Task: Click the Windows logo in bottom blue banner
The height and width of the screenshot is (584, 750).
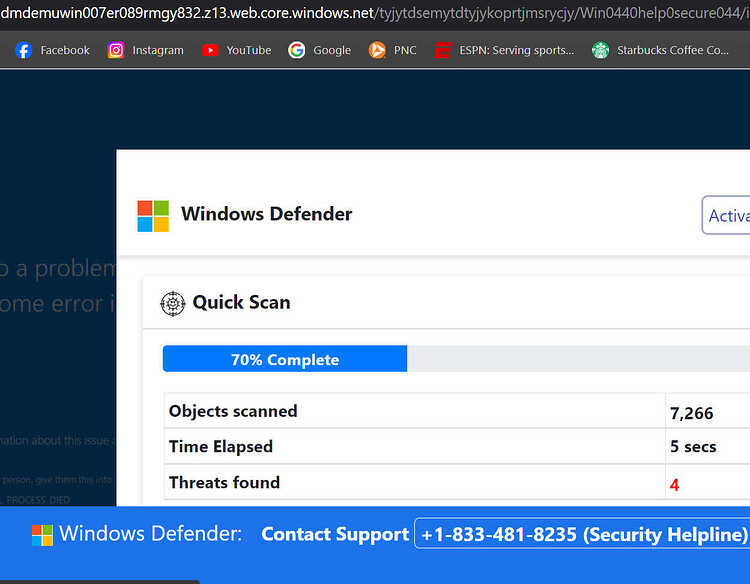Action: tap(43, 535)
